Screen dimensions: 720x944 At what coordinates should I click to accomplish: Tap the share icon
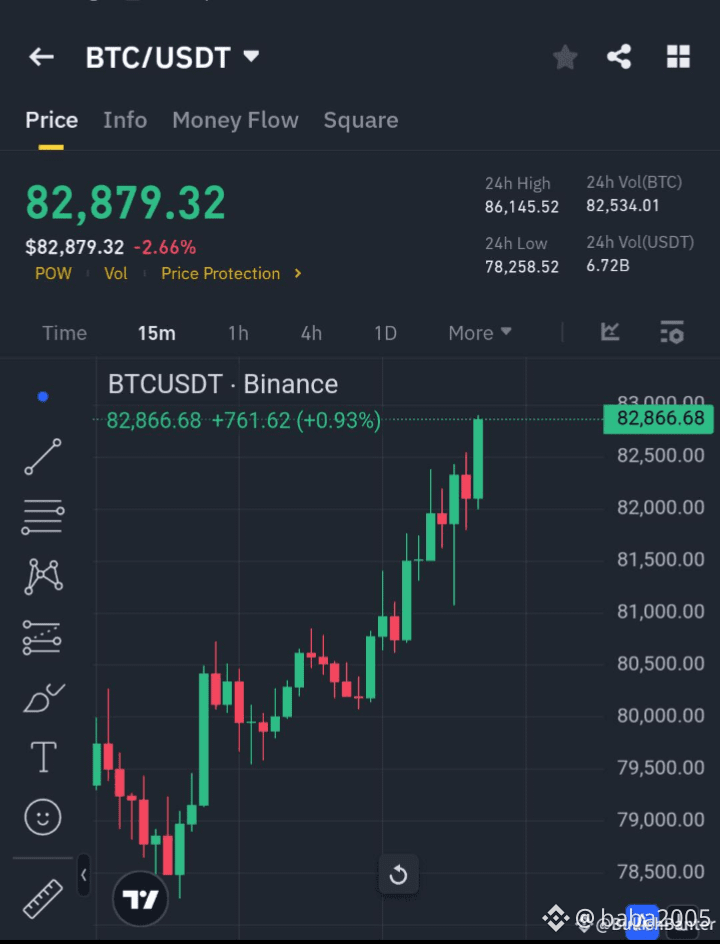coord(619,57)
